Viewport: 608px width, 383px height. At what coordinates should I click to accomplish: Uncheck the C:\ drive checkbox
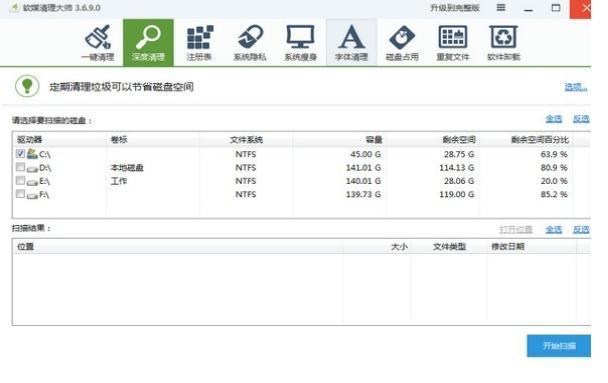pos(21,154)
